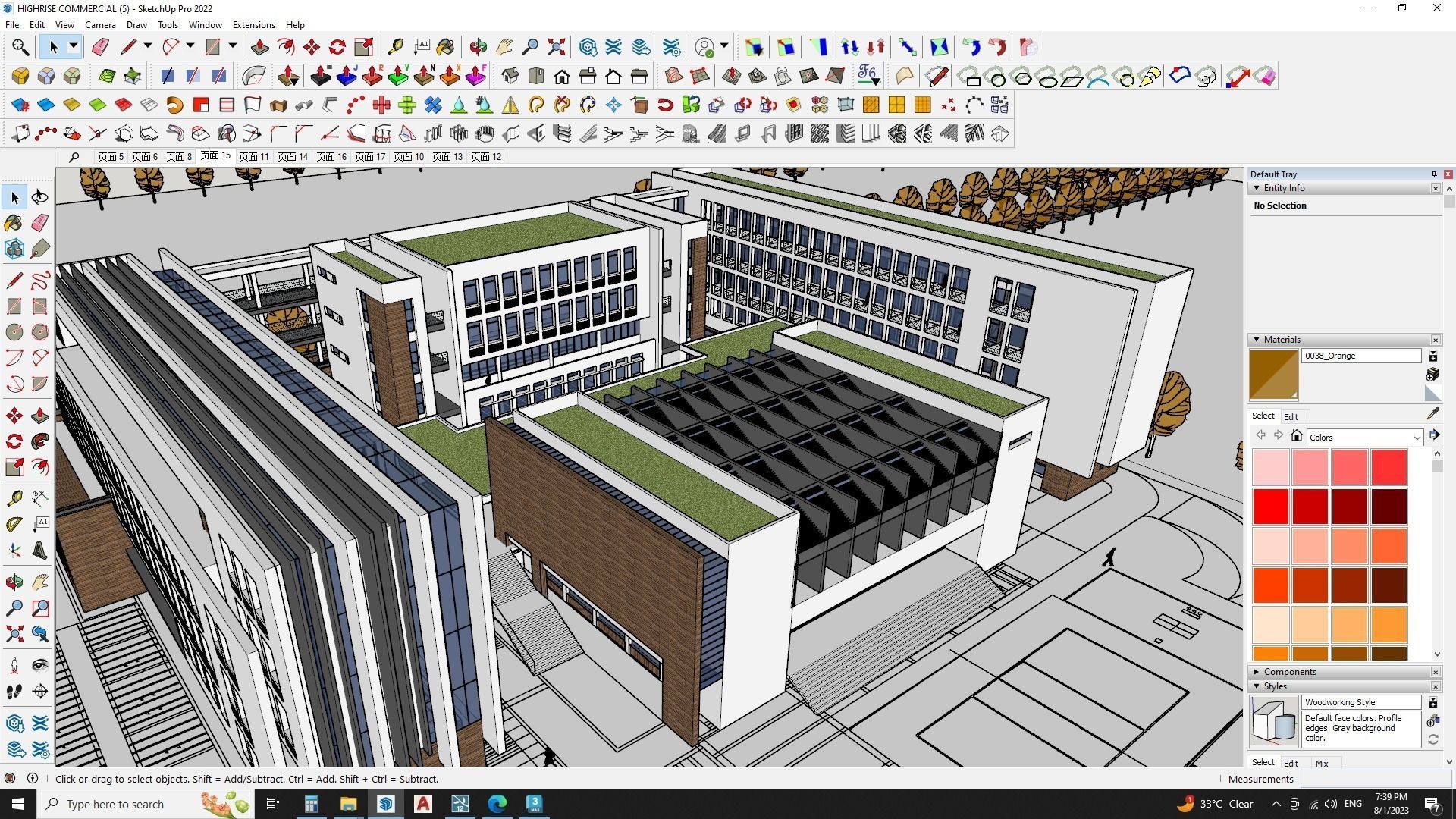This screenshot has height=819, width=1456.
Task: Toggle the Default Tray pin icon
Action: click(x=1433, y=174)
